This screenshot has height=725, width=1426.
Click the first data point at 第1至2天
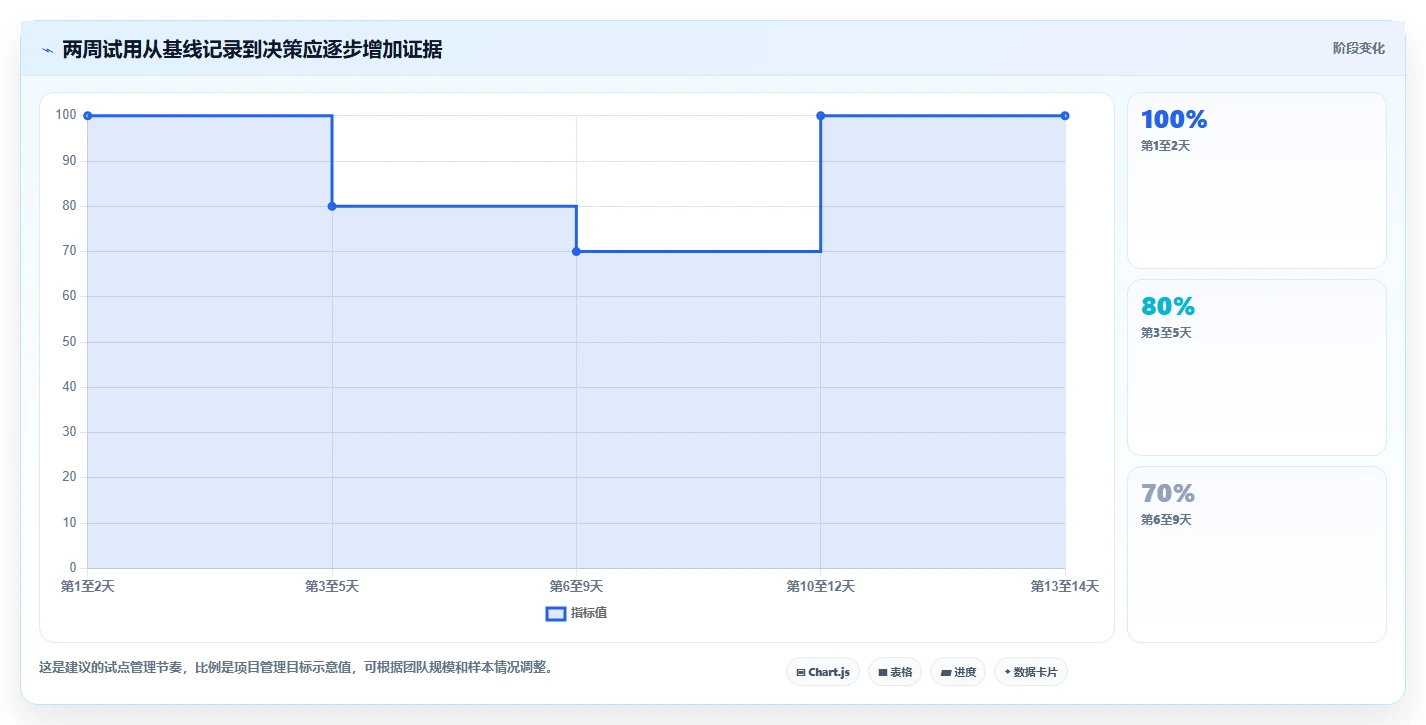[88, 116]
